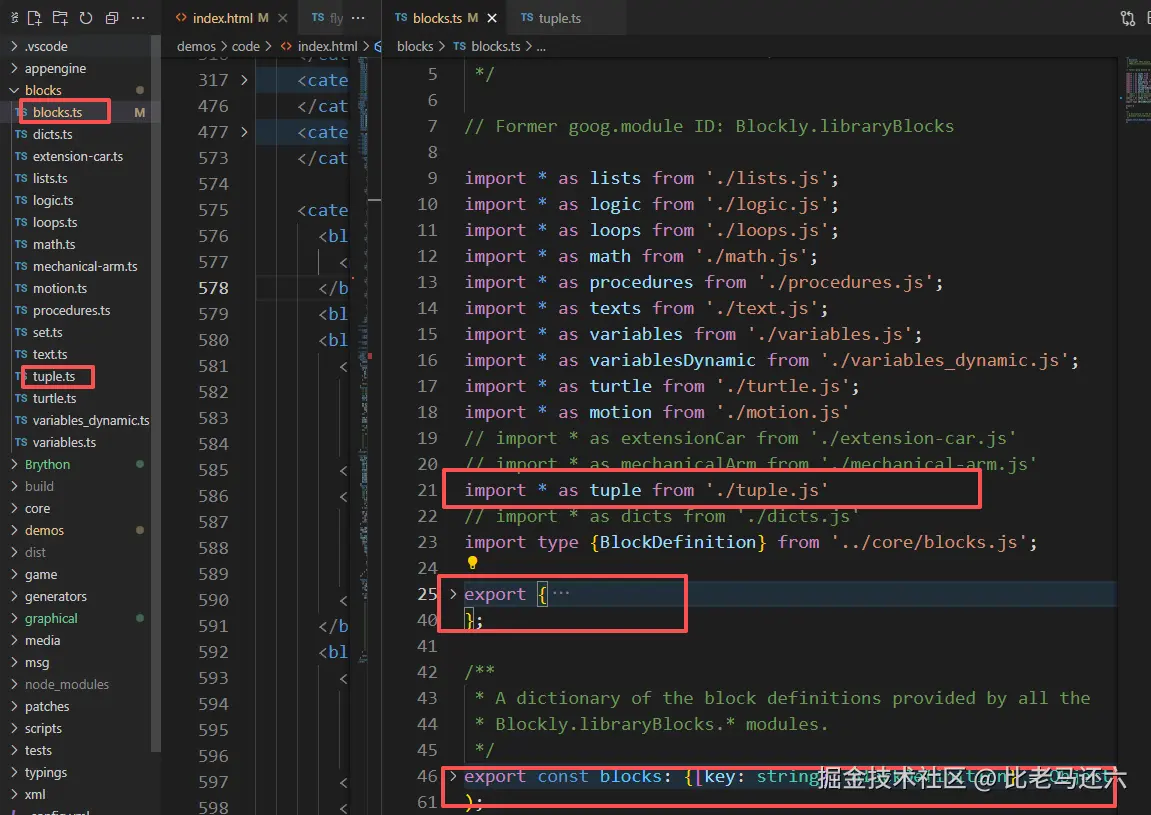1151x815 pixels.
Task: Unfold the export const blocks at line 46
Action: 453,776
